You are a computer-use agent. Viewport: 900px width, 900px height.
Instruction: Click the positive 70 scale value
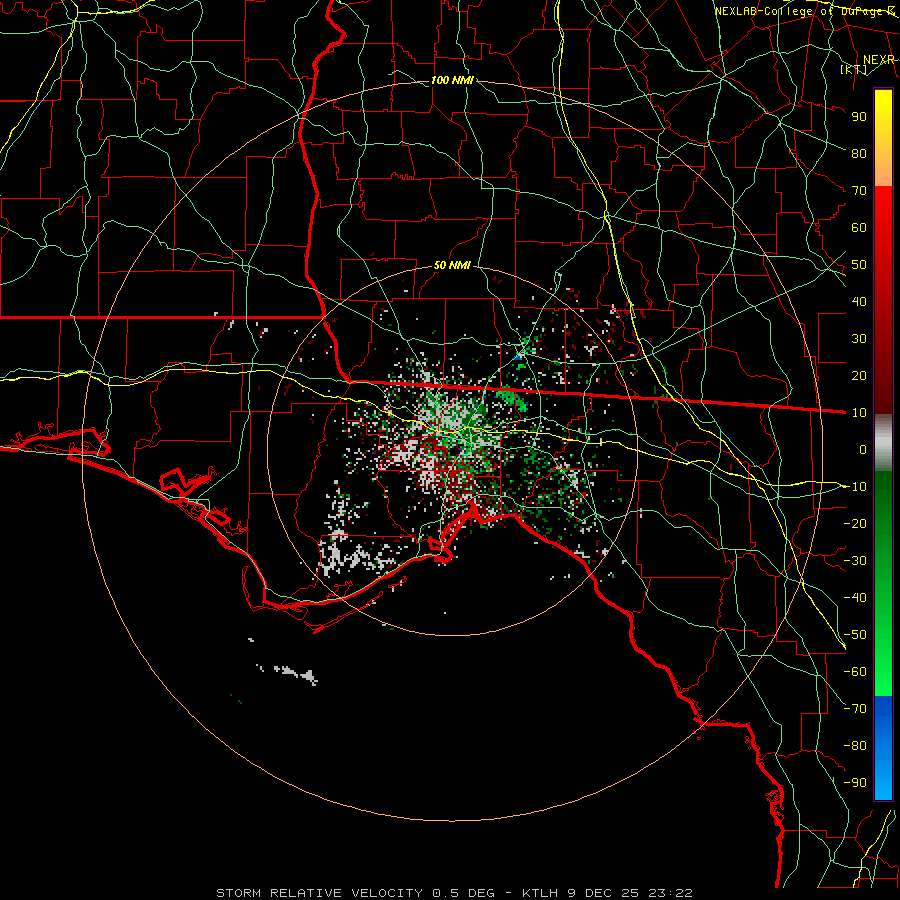click(x=859, y=191)
